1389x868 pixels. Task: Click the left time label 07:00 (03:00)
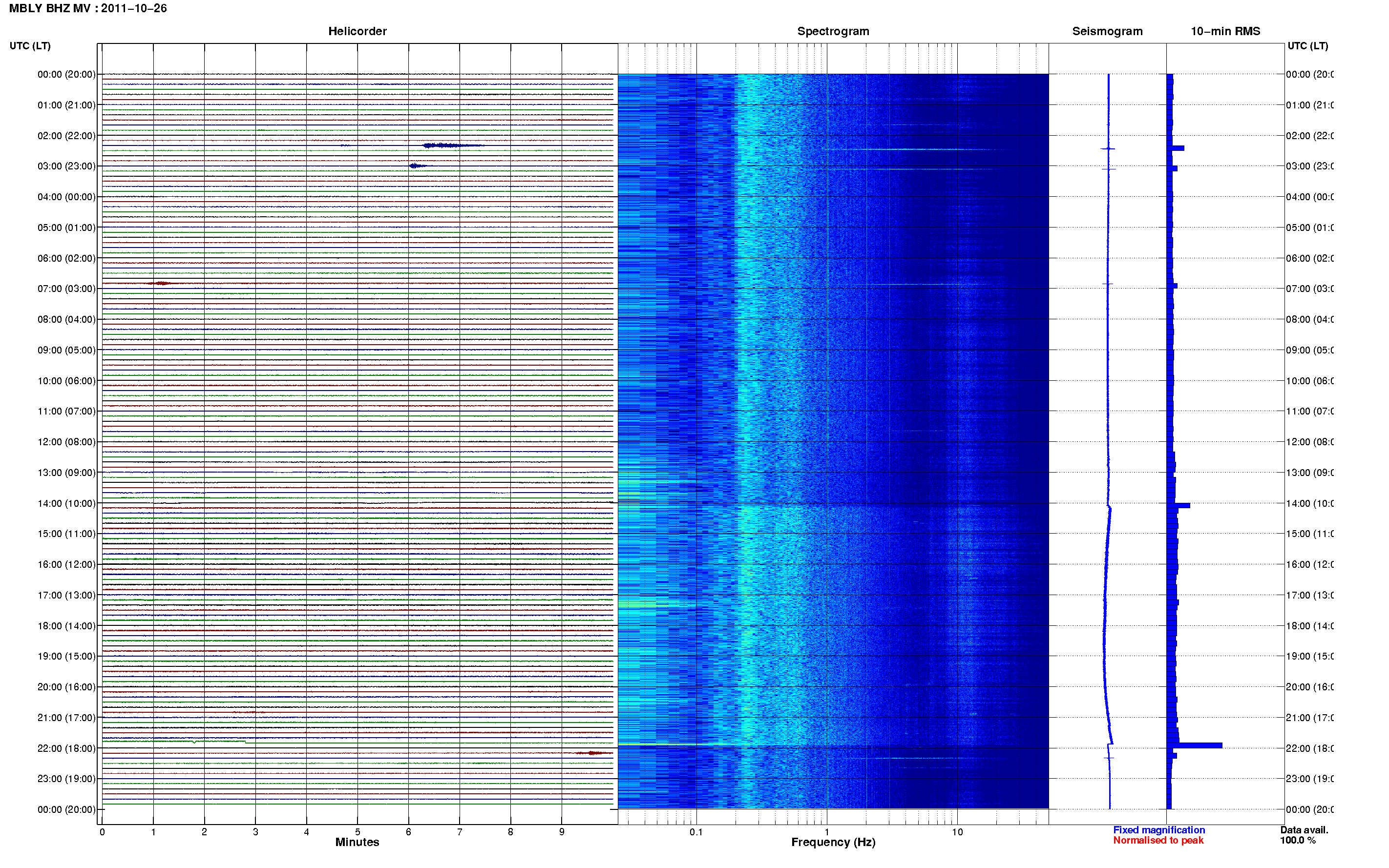click(x=66, y=289)
